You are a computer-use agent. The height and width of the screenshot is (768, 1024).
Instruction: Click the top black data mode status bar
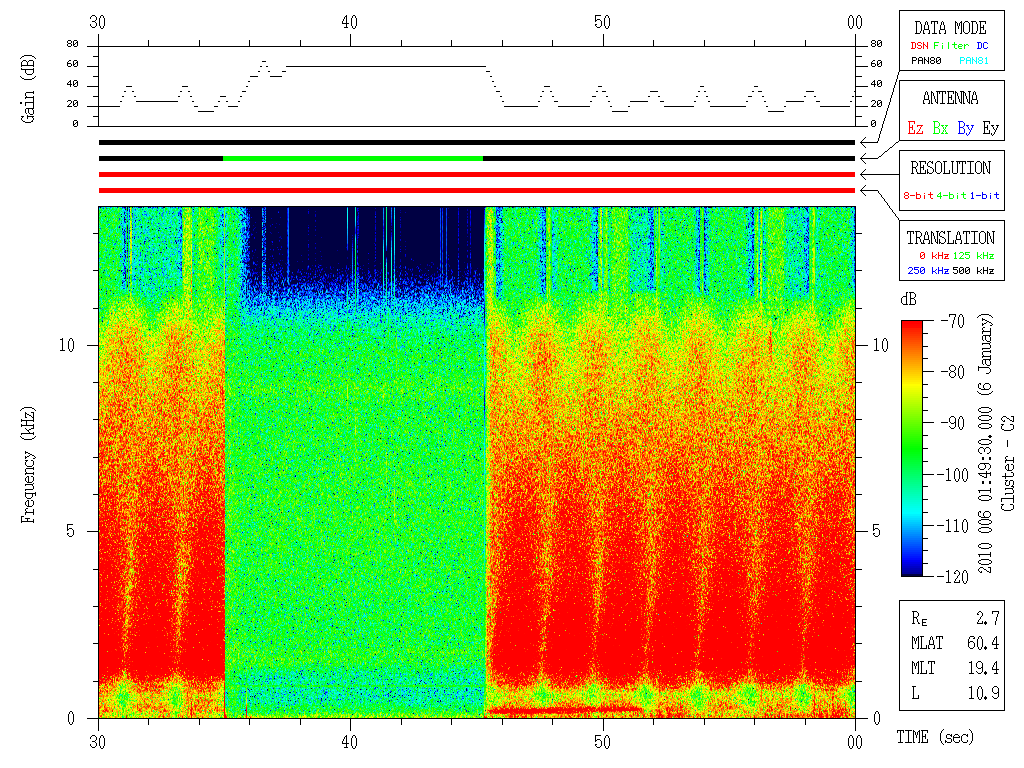[x=477, y=142]
